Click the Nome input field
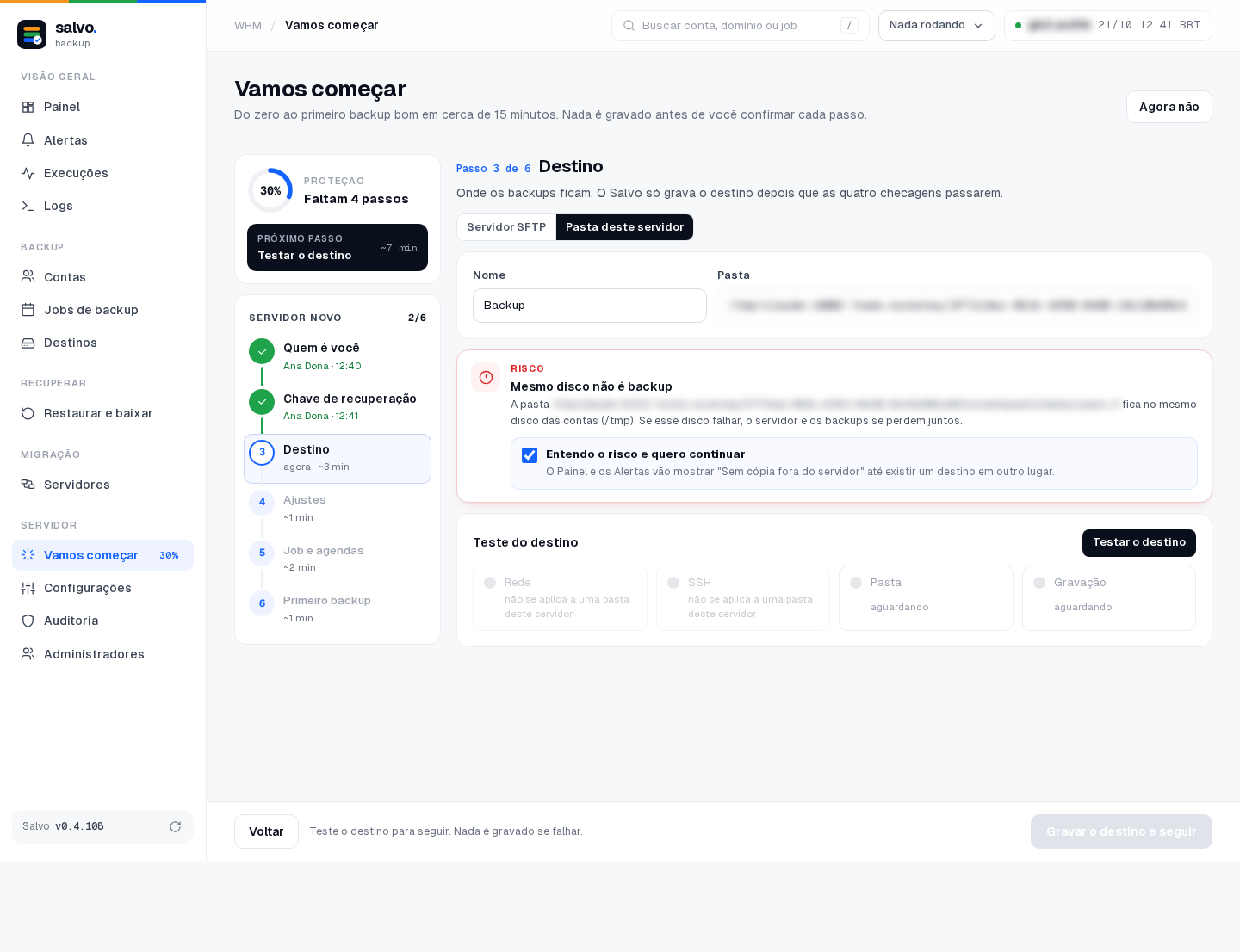This screenshot has width=1240, height=952. pyautogui.click(x=590, y=306)
